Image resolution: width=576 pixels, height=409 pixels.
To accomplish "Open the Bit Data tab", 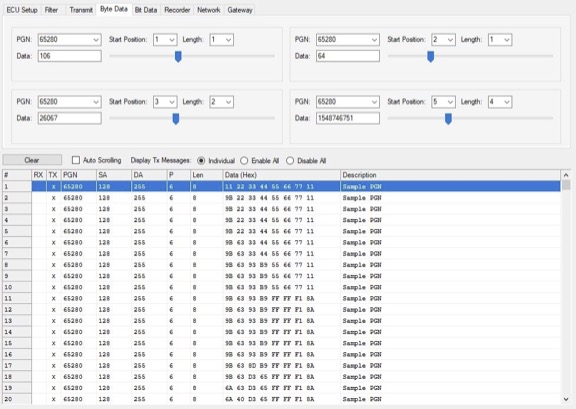I will click(145, 10).
